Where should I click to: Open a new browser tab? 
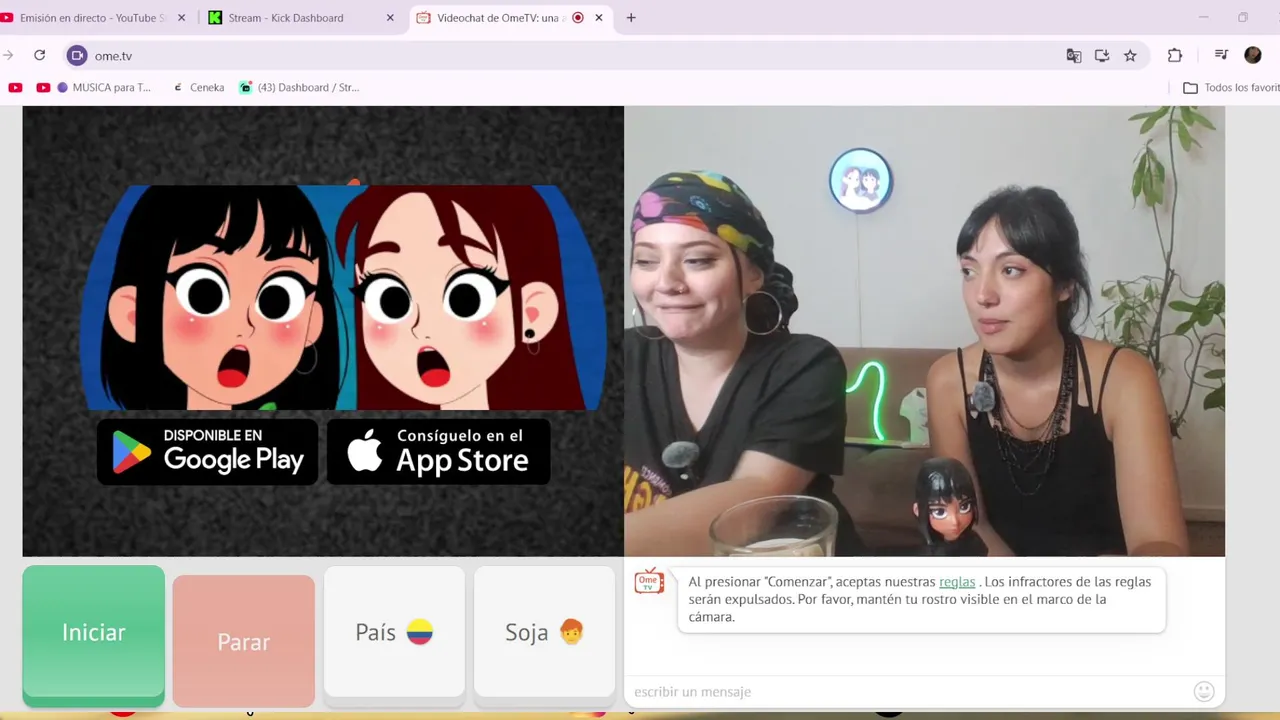coord(631,18)
